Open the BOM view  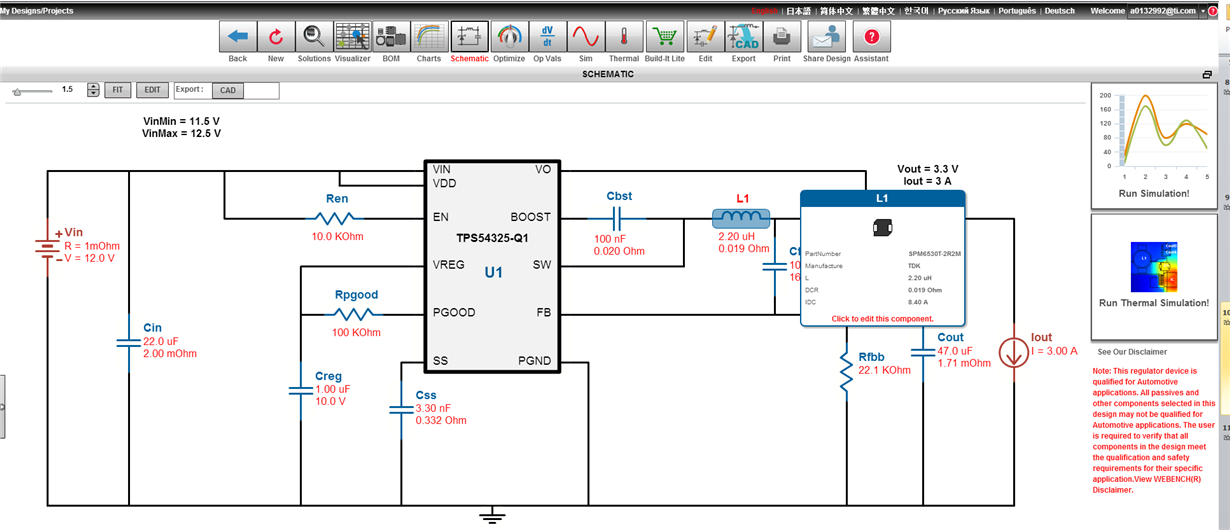[x=390, y=37]
